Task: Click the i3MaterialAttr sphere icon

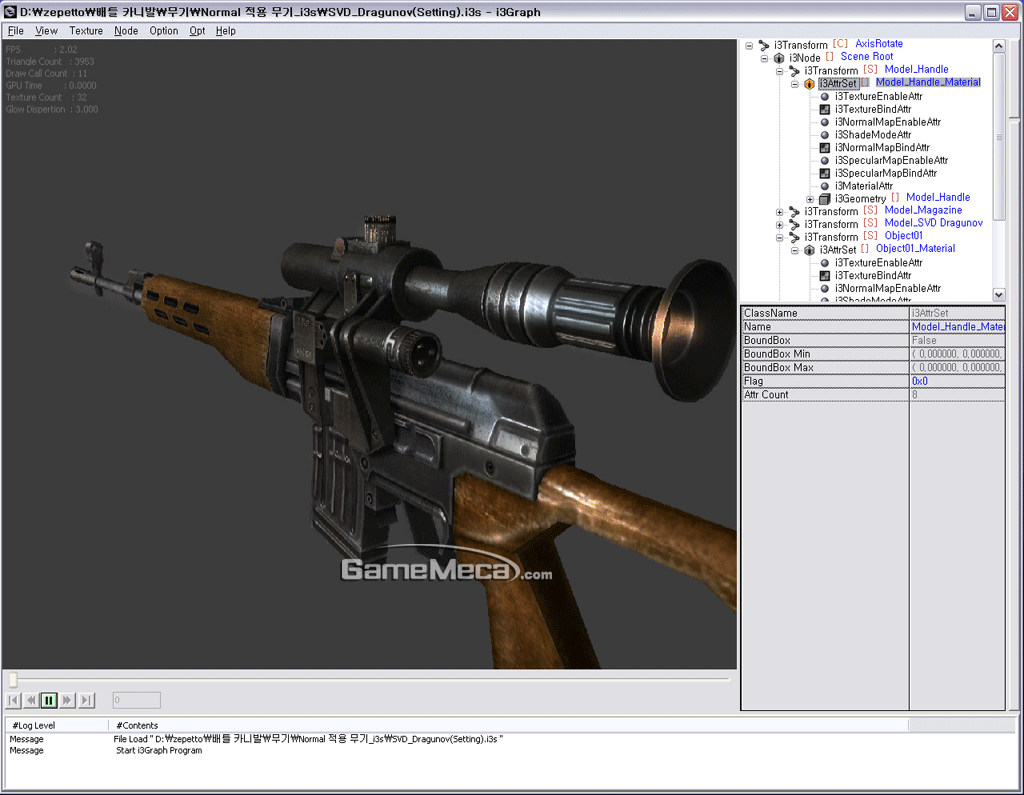Action: click(825, 186)
